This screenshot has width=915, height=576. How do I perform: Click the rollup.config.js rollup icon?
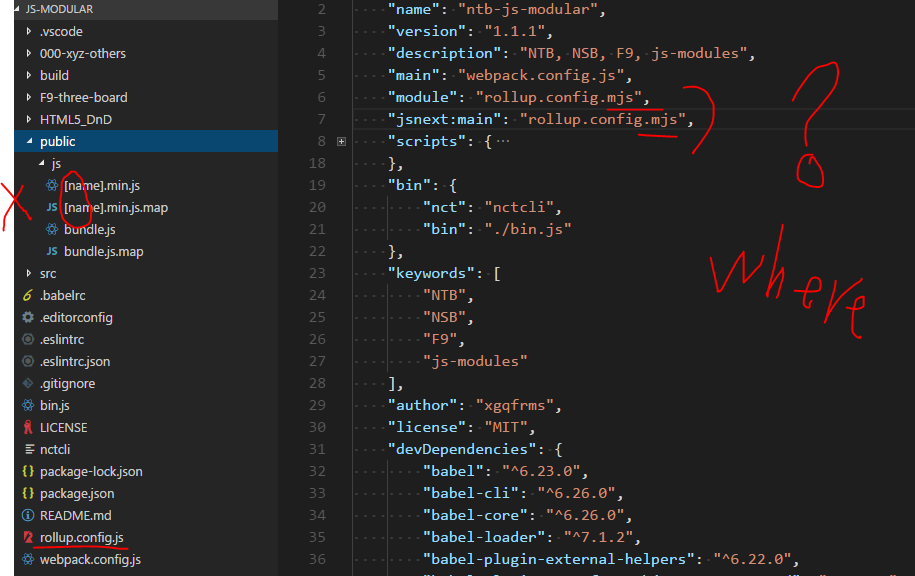tap(27, 537)
